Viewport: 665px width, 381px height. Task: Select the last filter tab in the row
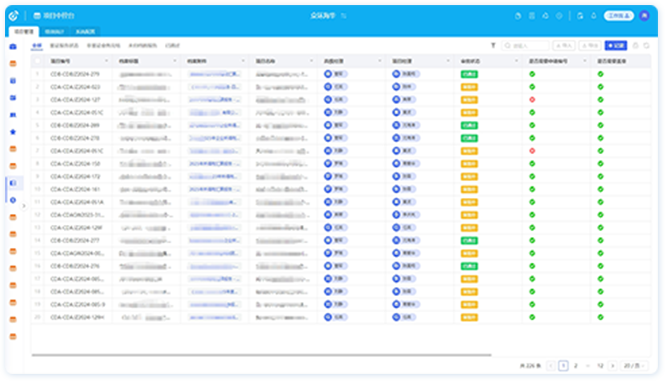tap(172, 45)
